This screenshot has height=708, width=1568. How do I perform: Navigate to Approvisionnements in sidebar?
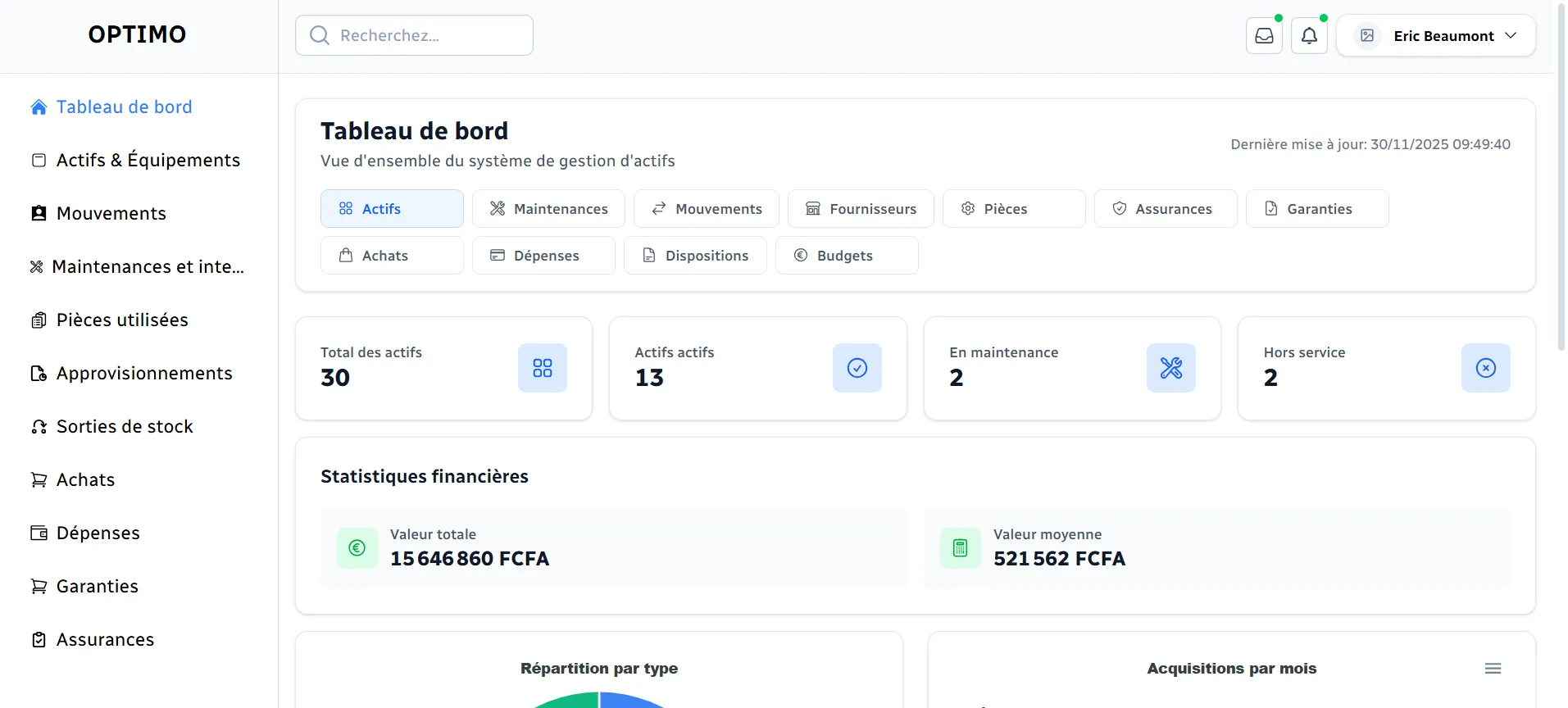tap(144, 374)
